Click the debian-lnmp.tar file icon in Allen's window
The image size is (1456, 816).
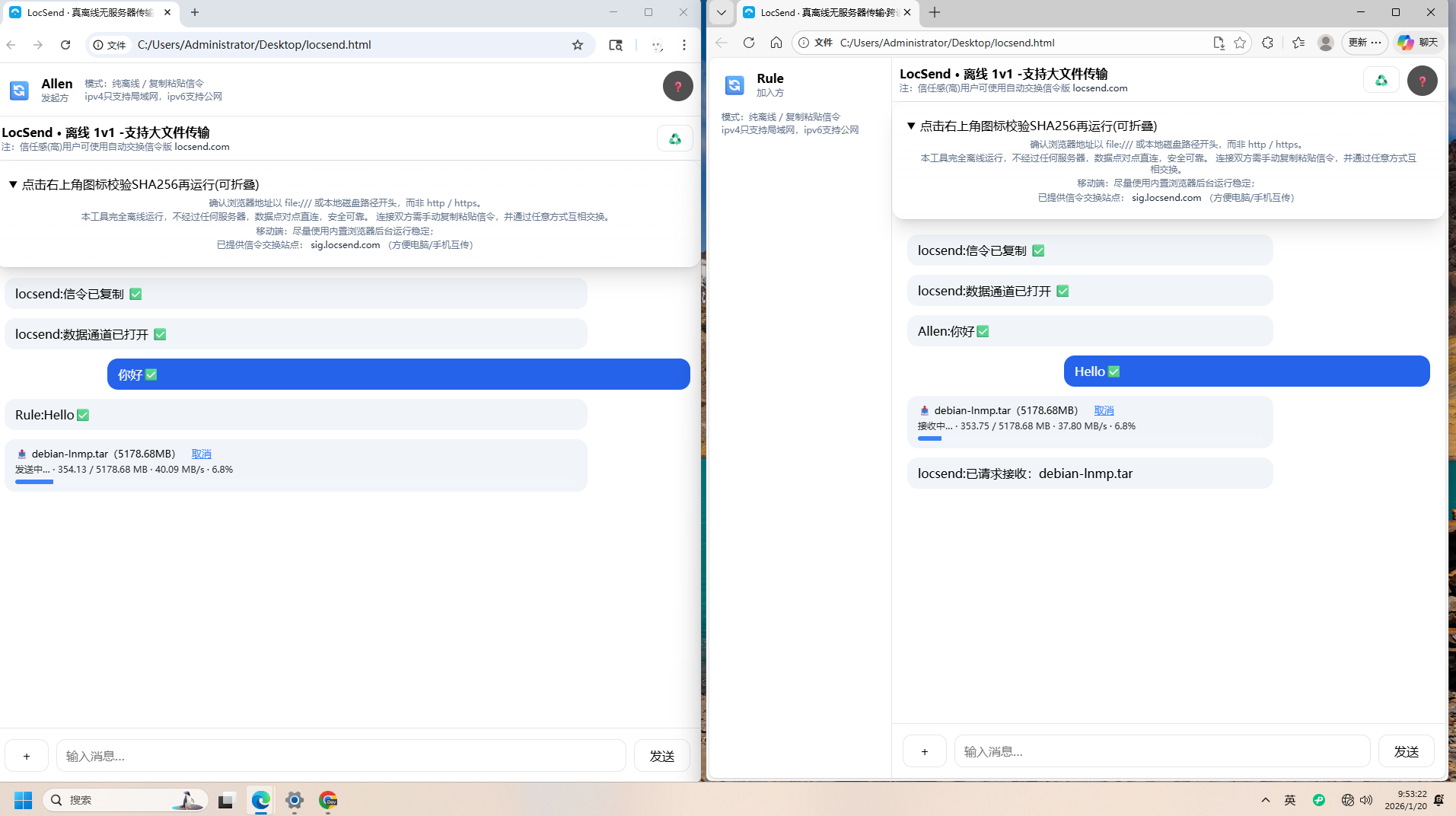pyautogui.click(x=21, y=454)
